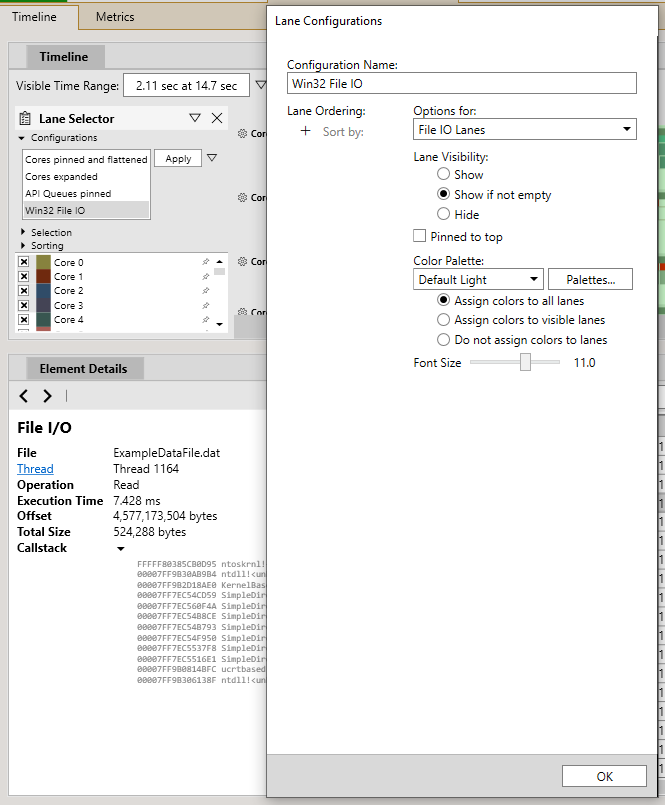Click the ExampleDataFile.dat file value
The height and width of the screenshot is (805, 665).
coord(166,453)
